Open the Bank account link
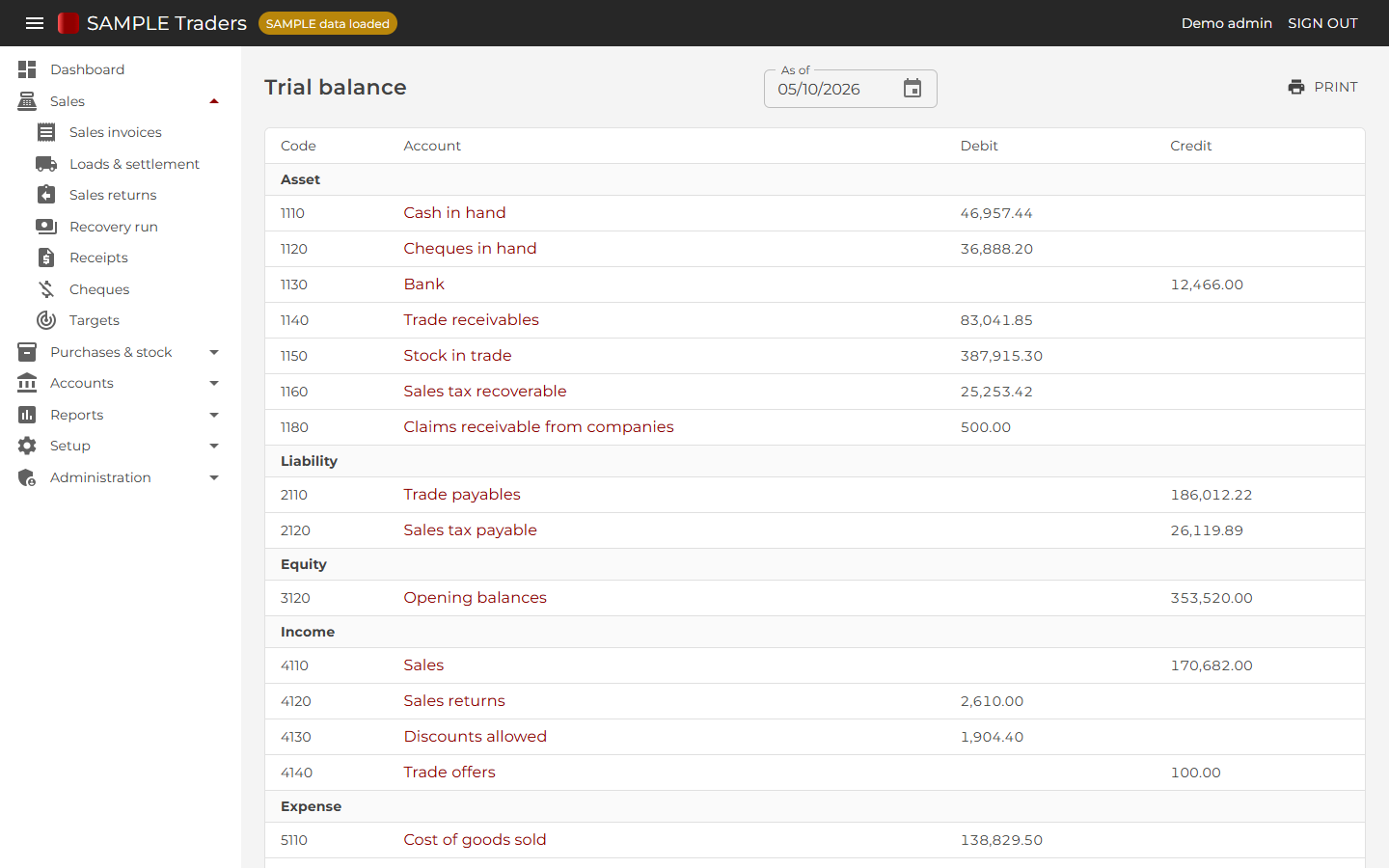Image resolution: width=1389 pixels, height=868 pixels. 424,285
